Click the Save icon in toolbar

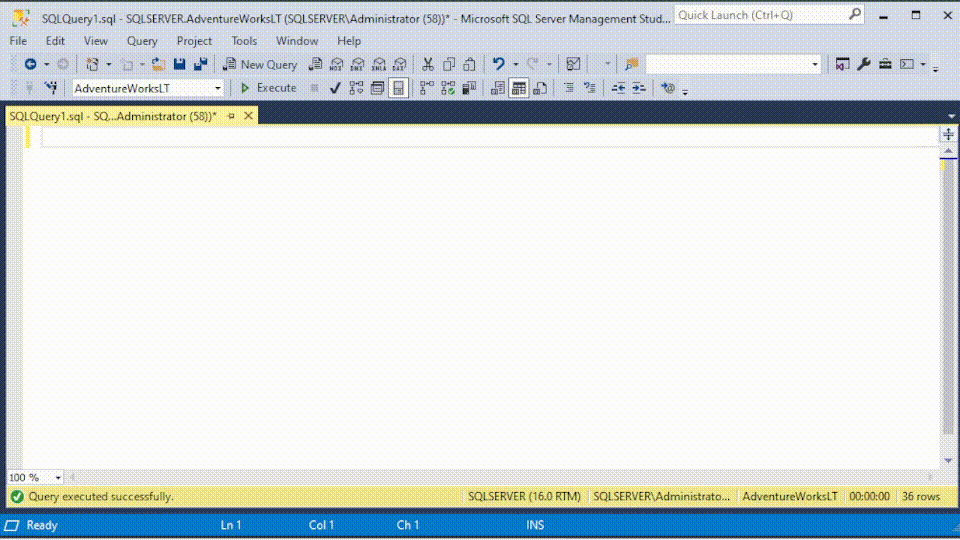click(180, 64)
